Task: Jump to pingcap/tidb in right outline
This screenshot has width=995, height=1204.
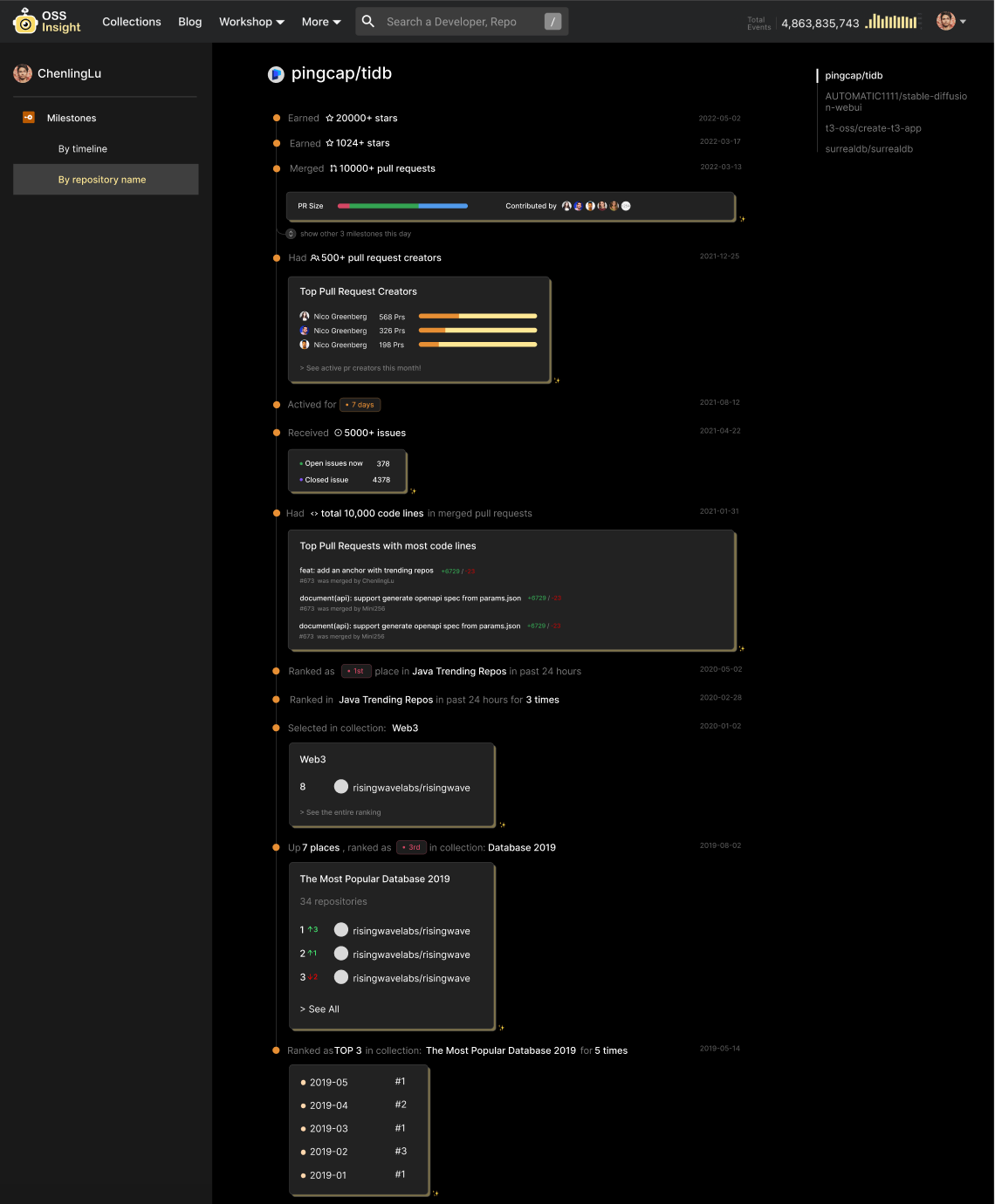Action: tap(854, 76)
